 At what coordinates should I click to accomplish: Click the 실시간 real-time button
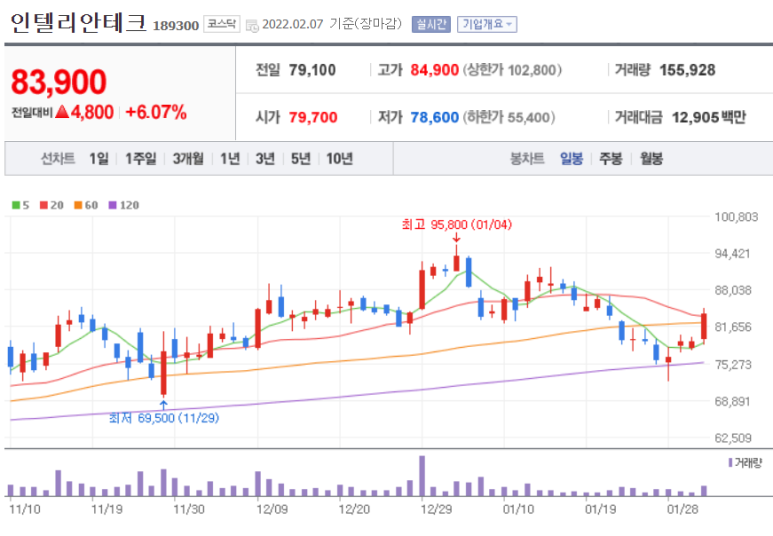pyautogui.click(x=431, y=24)
